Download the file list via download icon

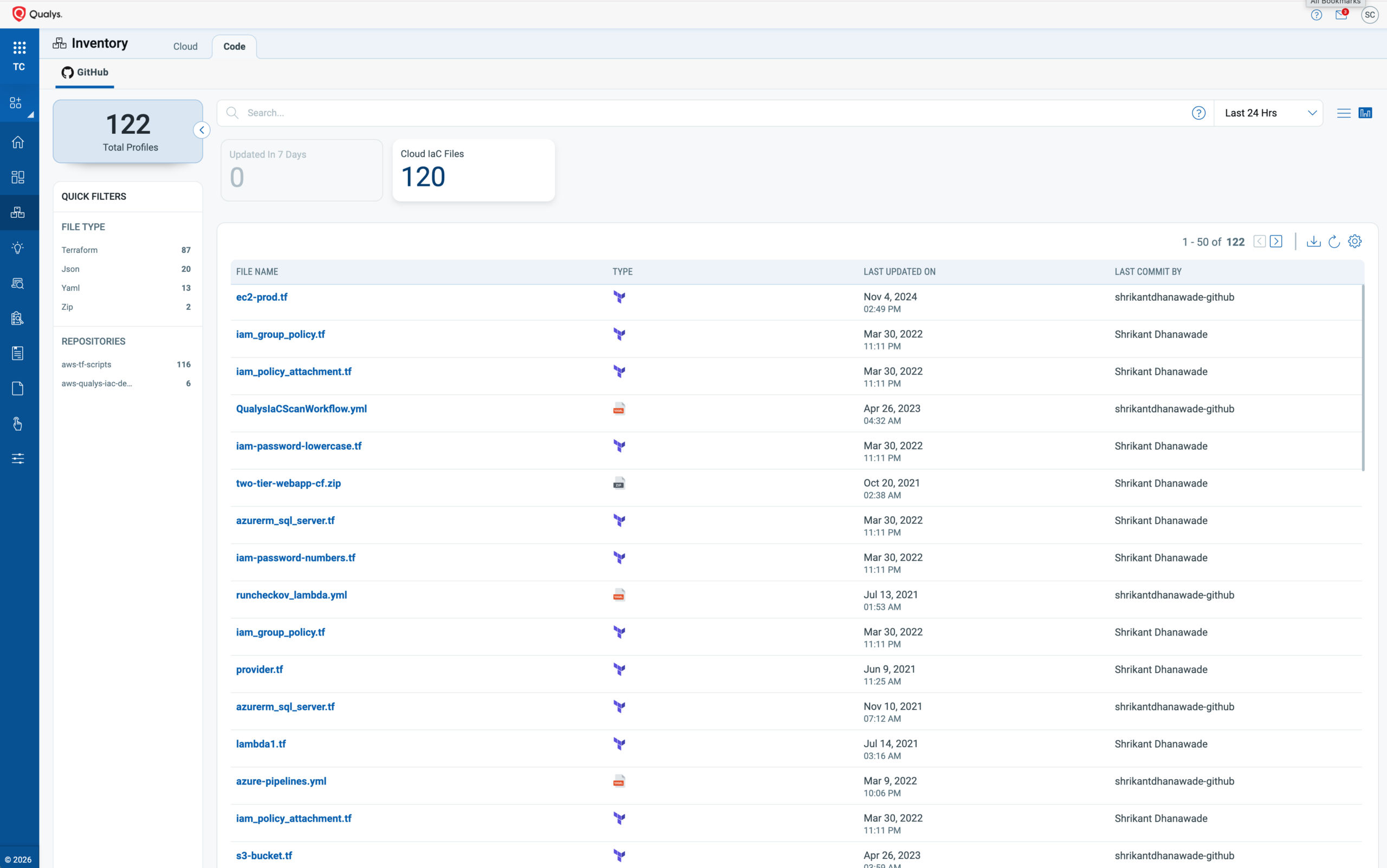pyautogui.click(x=1313, y=242)
